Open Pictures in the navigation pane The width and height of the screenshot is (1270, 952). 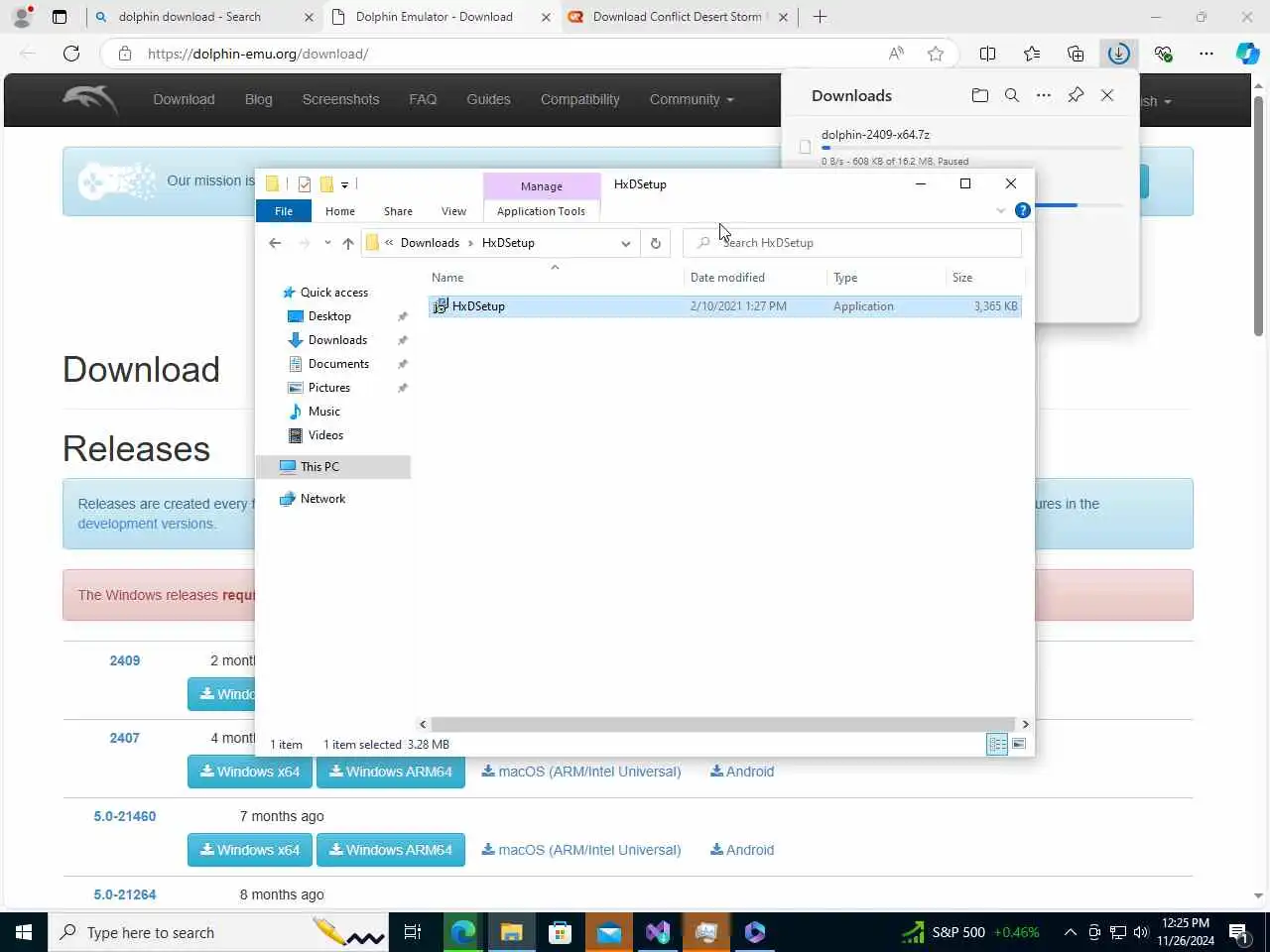(328, 388)
